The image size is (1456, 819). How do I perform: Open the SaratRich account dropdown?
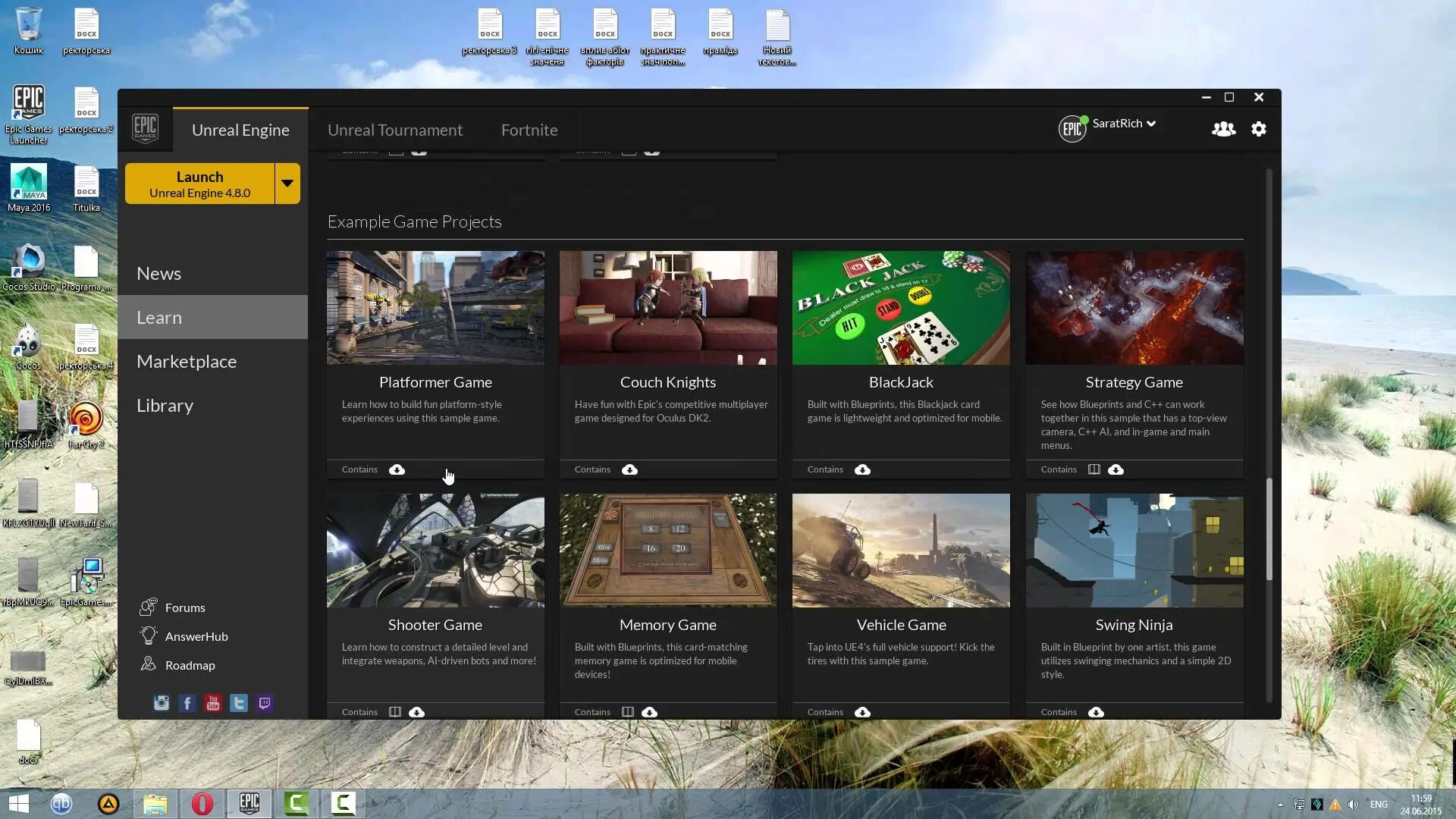(x=1124, y=124)
